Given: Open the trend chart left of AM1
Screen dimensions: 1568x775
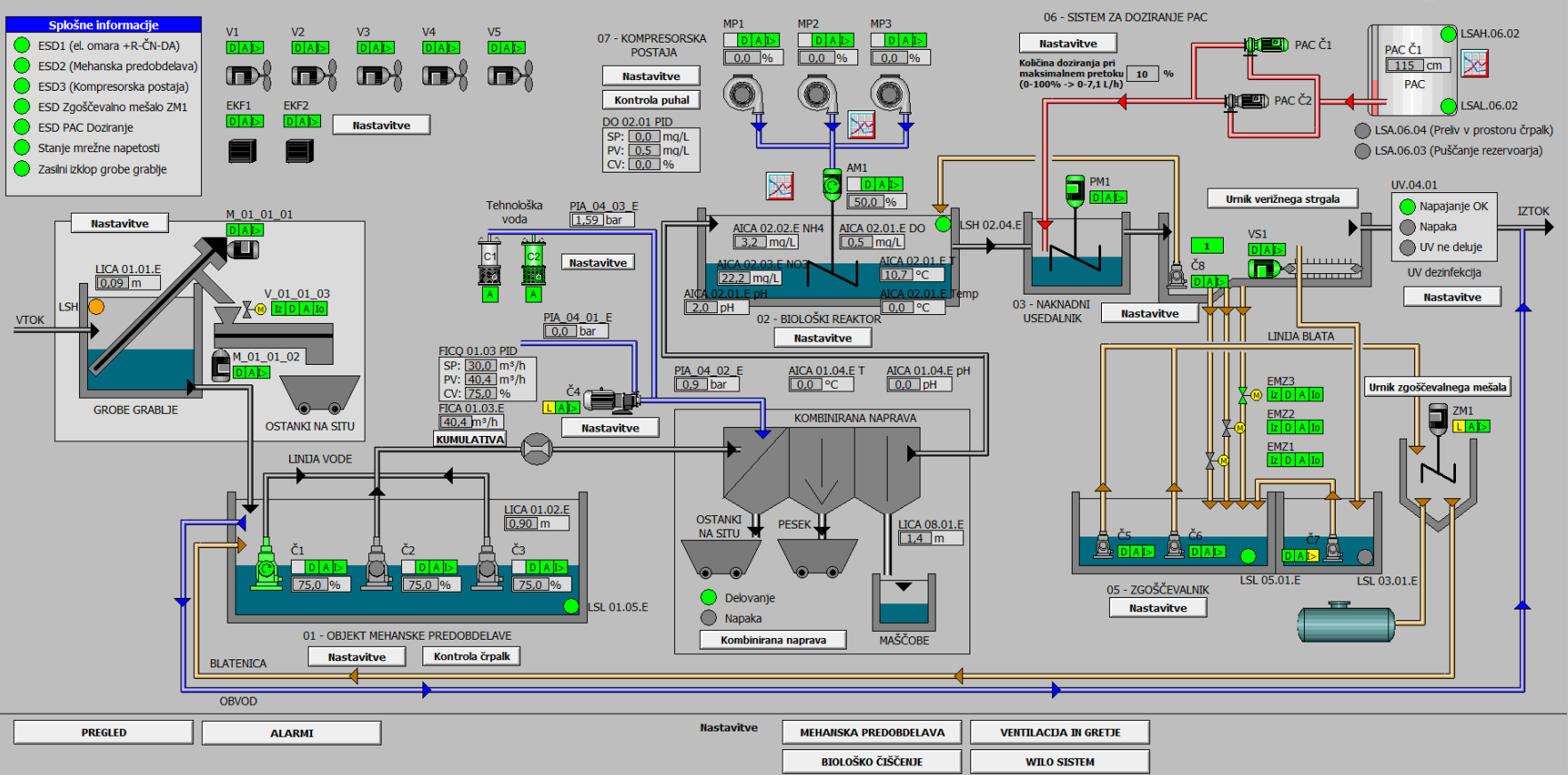Looking at the screenshot, I should click(779, 186).
